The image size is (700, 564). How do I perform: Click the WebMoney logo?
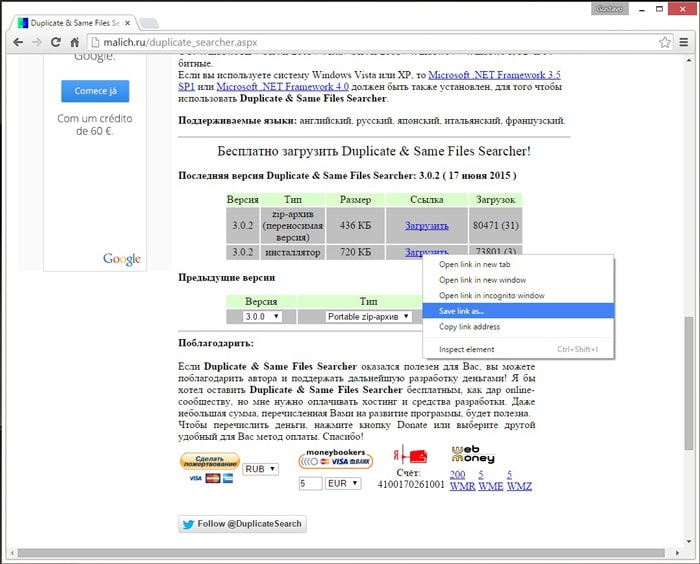point(473,455)
